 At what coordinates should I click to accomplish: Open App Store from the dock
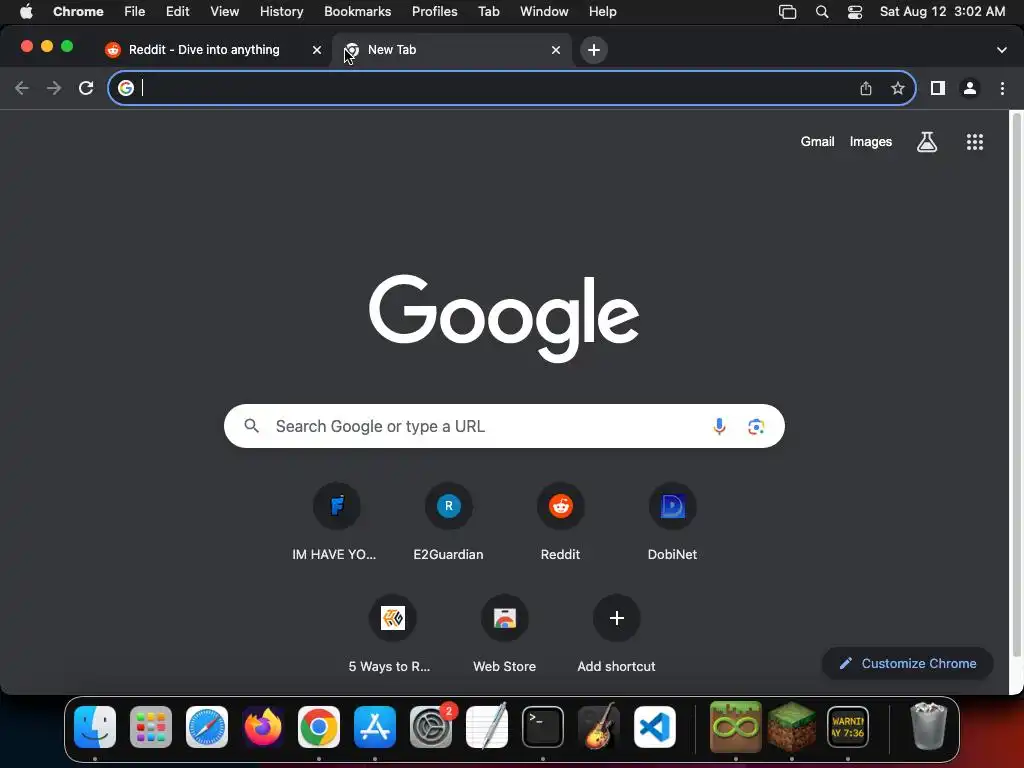(x=375, y=727)
